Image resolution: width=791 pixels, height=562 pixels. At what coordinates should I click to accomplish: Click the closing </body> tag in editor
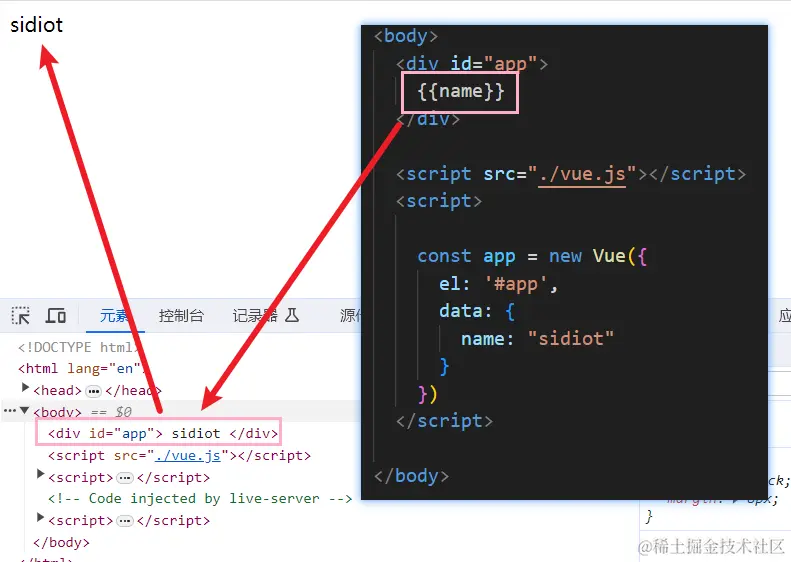click(411, 476)
